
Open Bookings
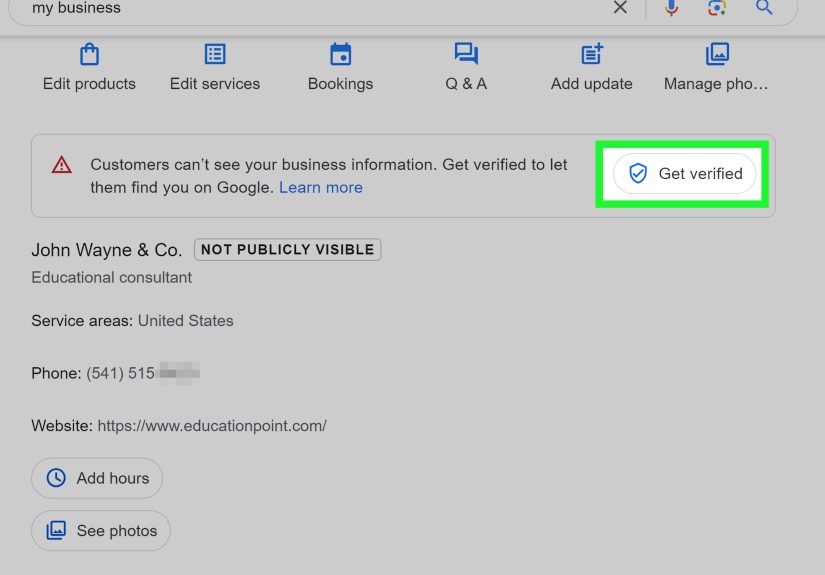coord(340,68)
